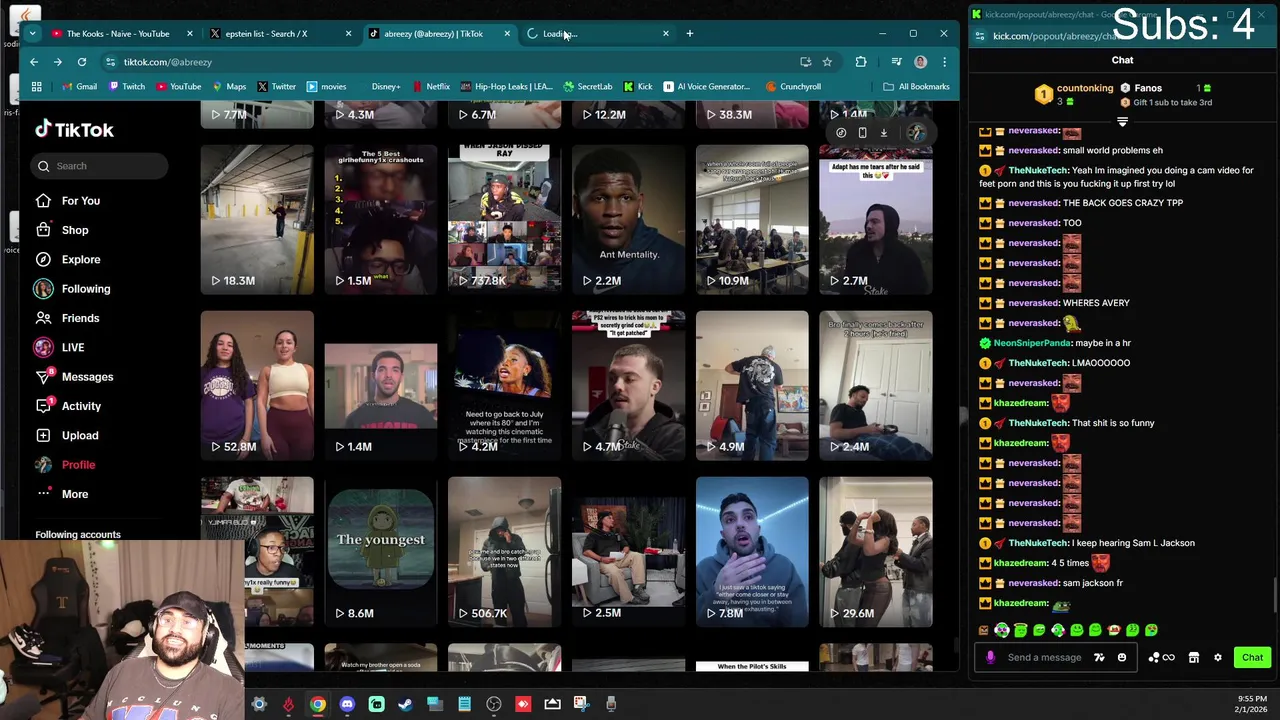Go to Profile in TikTok sidebar
The width and height of the screenshot is (1280, 720).
click(x=65, y=465)
